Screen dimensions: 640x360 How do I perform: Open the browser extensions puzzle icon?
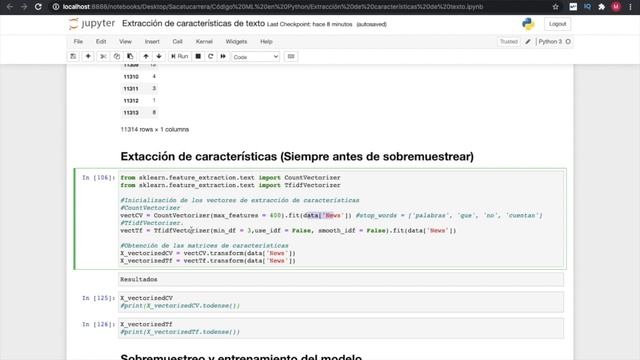click(x=601, y=7)
